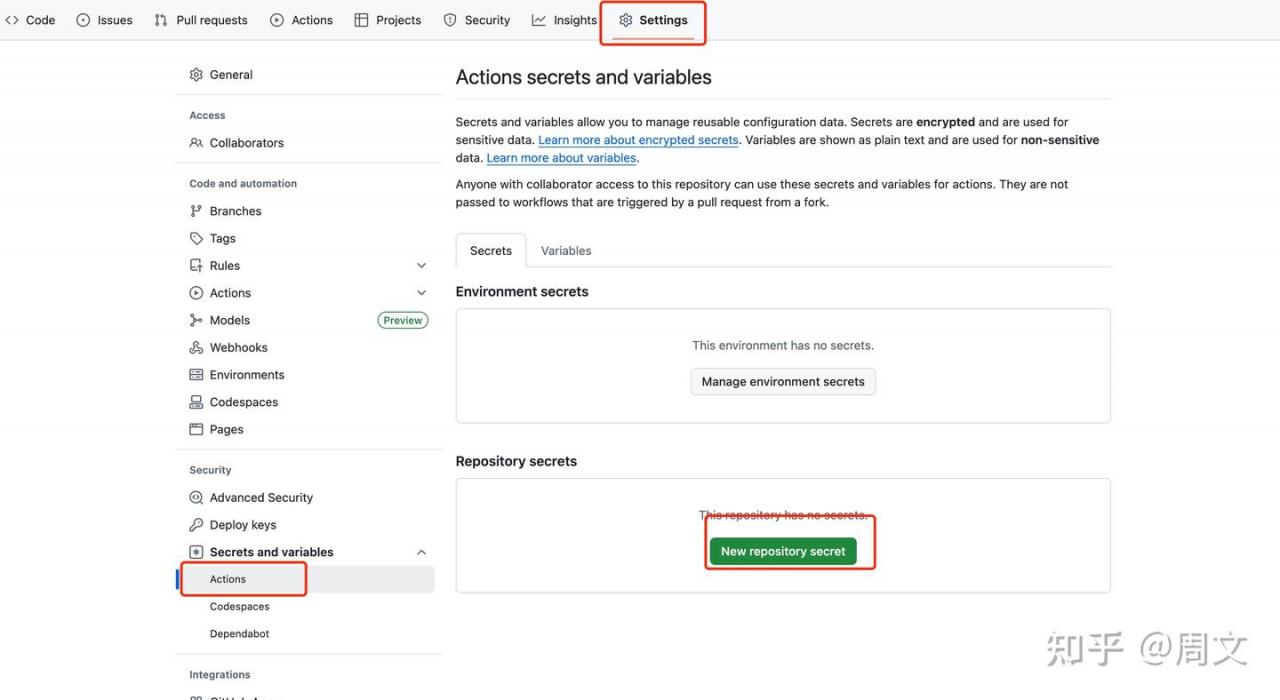Click the Rules icon in sidebar
1280x700 pixels.
click(x=196, y=266)
